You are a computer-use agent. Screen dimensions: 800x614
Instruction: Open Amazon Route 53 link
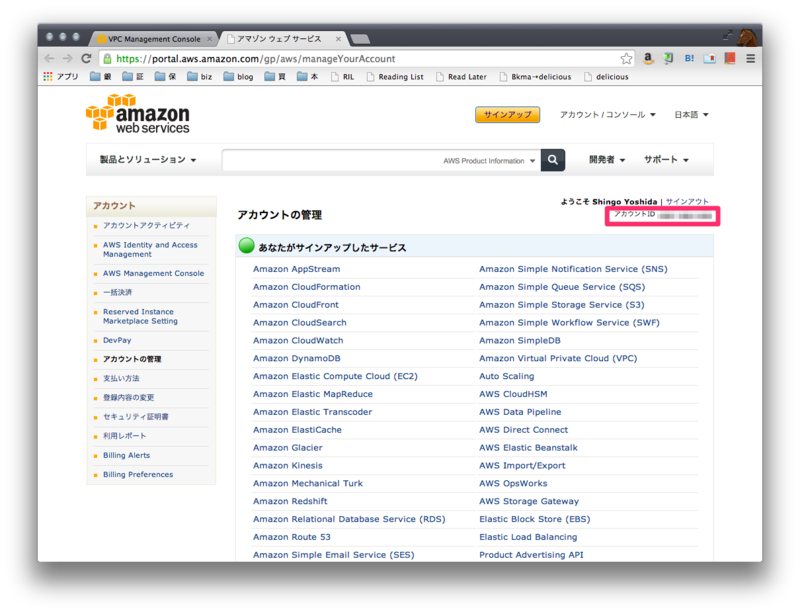point(292,537)
